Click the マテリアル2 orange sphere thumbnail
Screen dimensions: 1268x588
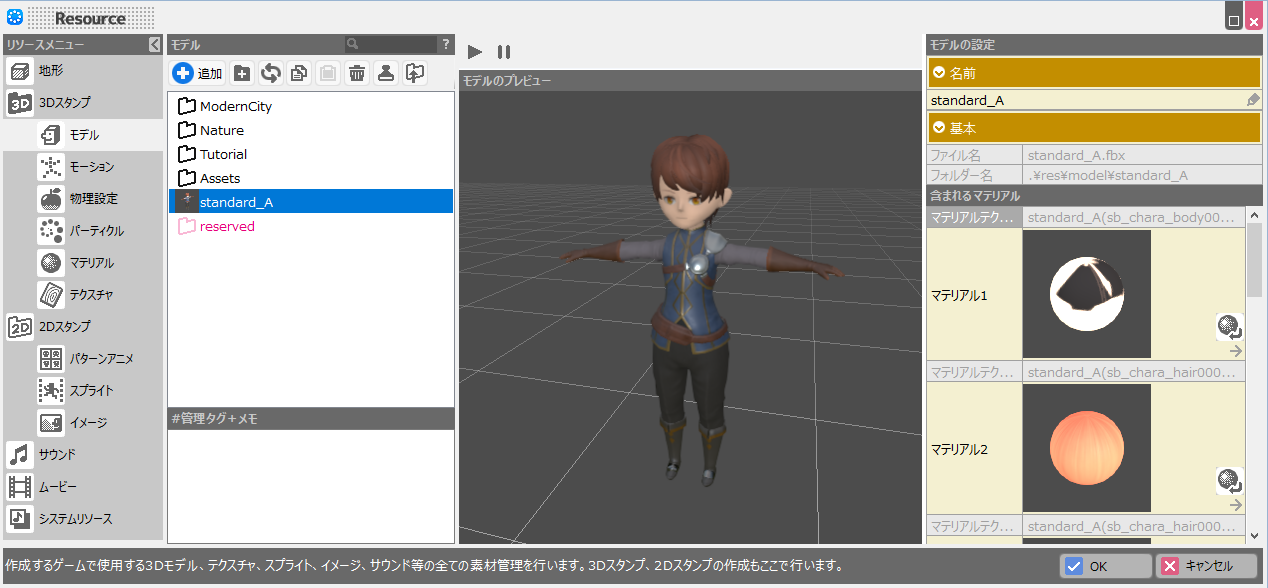point(1086,449)
